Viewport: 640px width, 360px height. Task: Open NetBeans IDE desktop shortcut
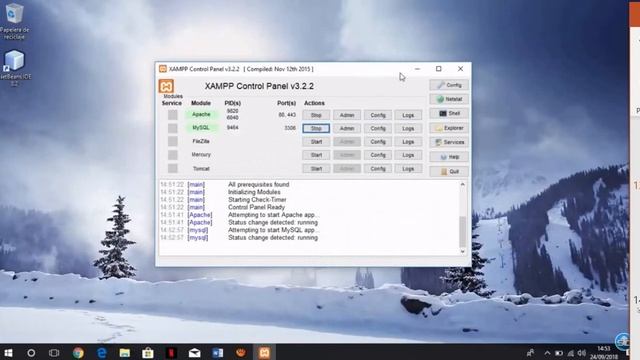coord(14,68)
